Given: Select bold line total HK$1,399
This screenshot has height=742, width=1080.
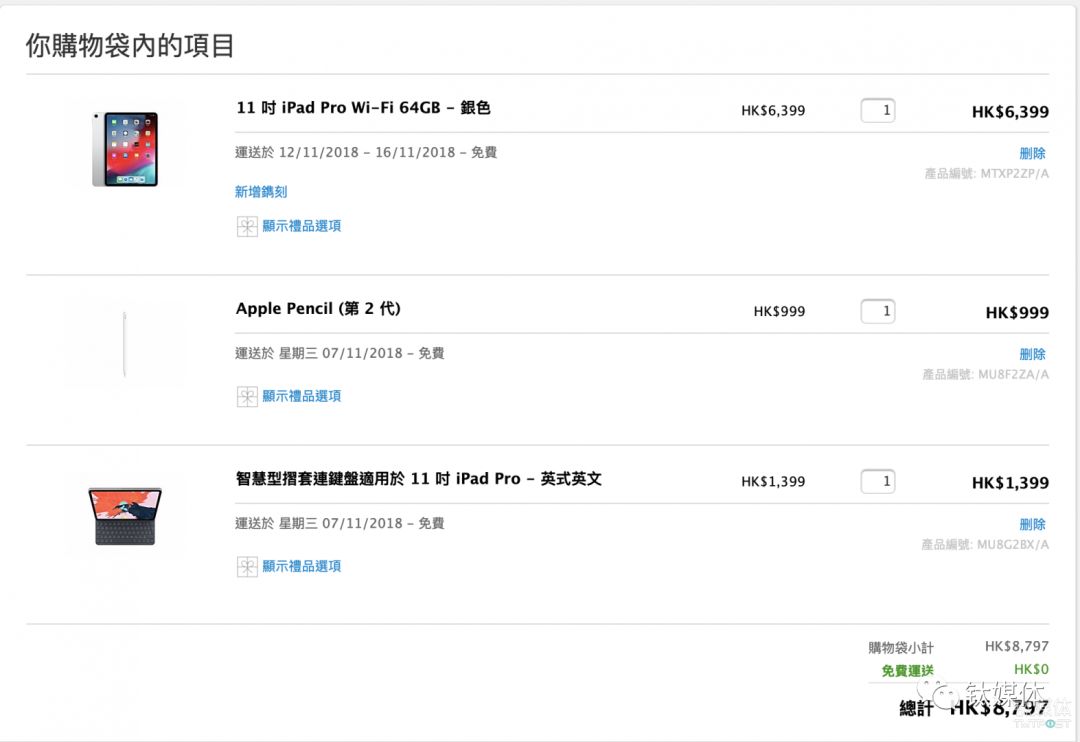Looking at the screenshot, I should click(1010, 483).
